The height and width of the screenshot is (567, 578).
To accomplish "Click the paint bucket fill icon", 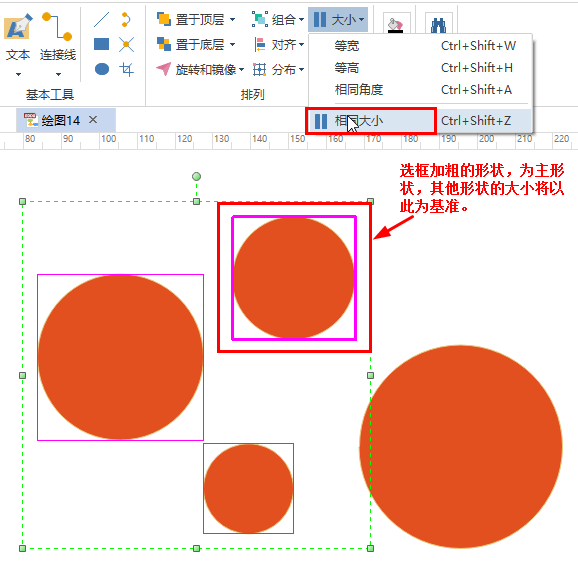I will pyautogui.click(x=396, y=25).
